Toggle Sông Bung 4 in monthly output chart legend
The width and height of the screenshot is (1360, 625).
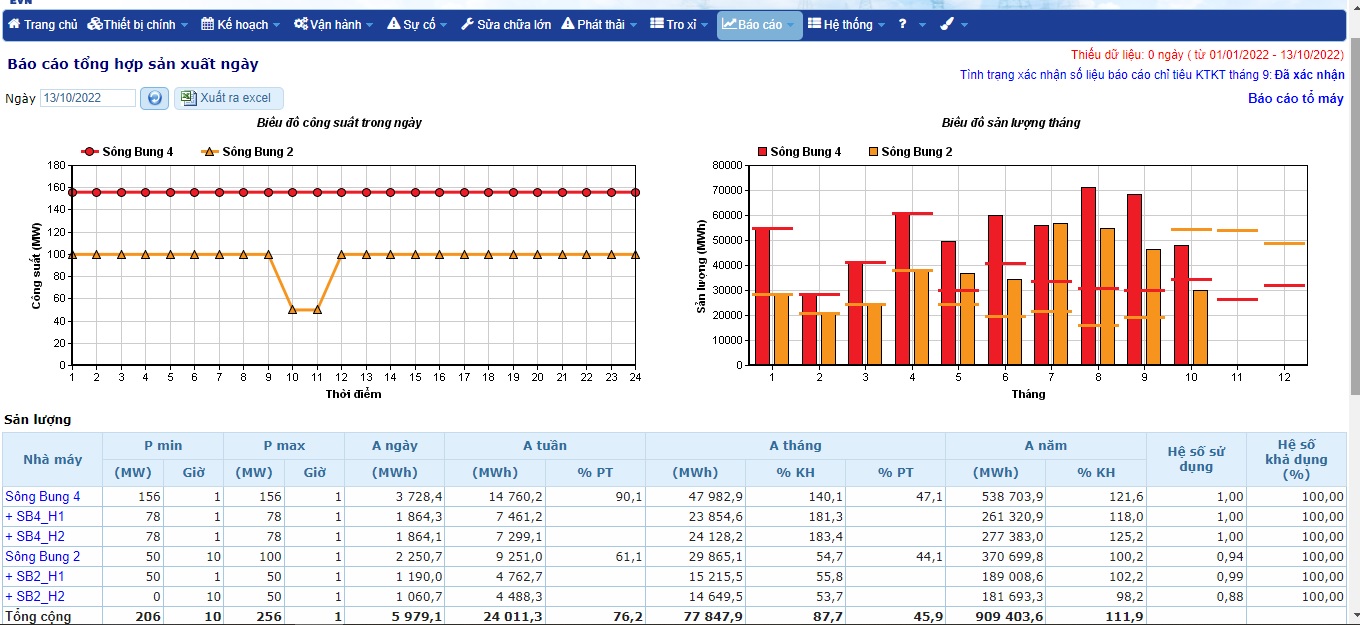(799, 152)
